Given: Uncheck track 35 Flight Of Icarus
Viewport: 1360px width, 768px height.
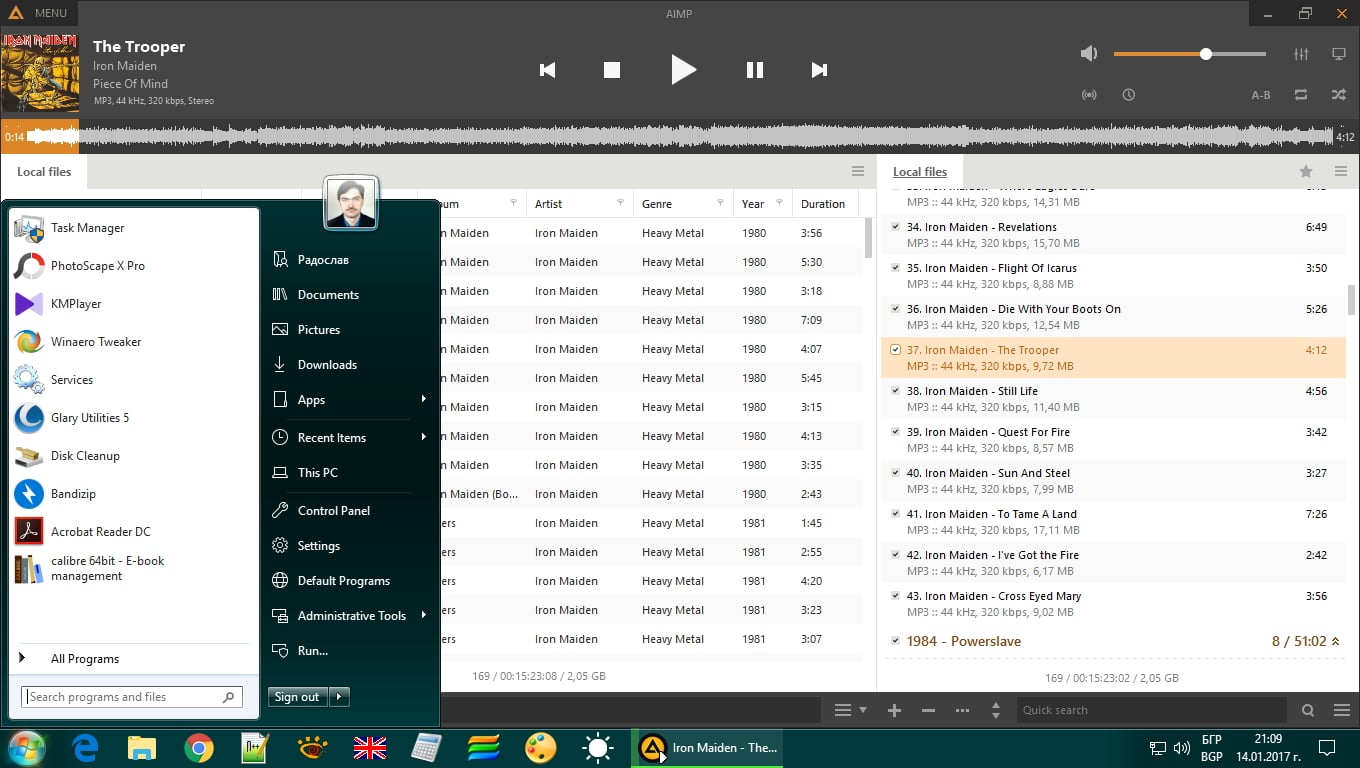Looking at the screenshot, I should [x=896, y=268].
